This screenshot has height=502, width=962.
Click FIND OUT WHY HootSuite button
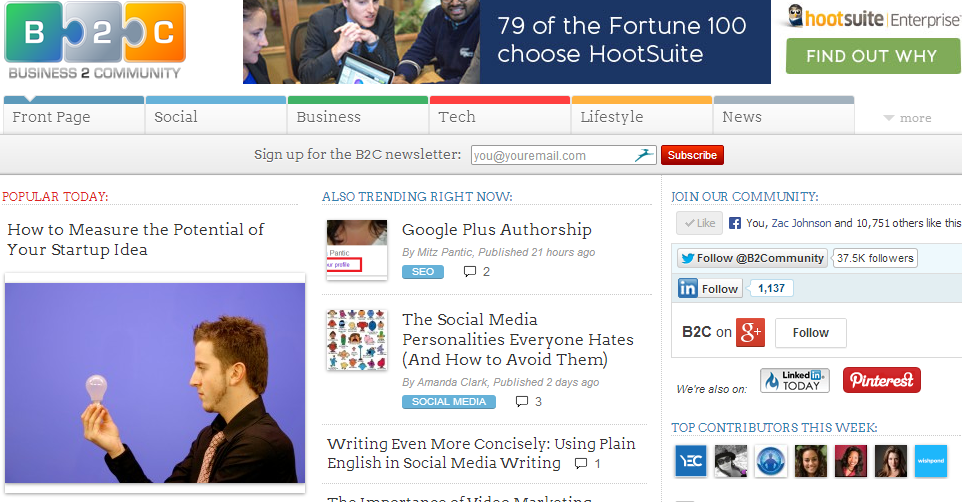[x=872, y=56]
